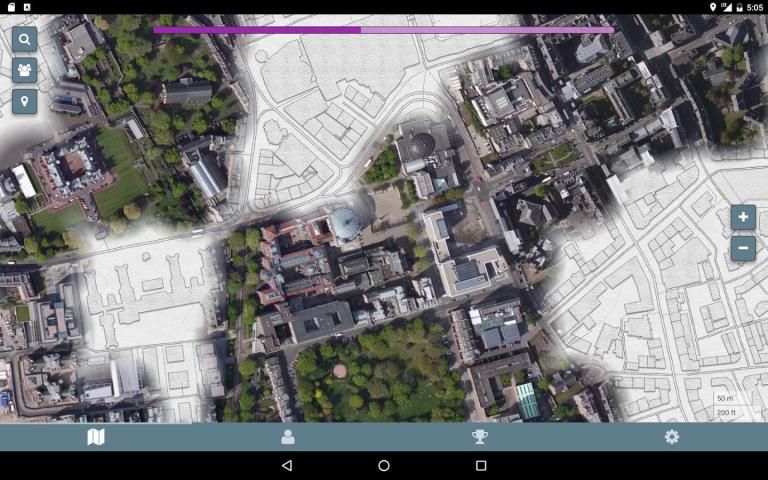Tap the 5:05 clock in status bar
The width and height of the screenshot is (768, 480).
[x=755, y=7]
